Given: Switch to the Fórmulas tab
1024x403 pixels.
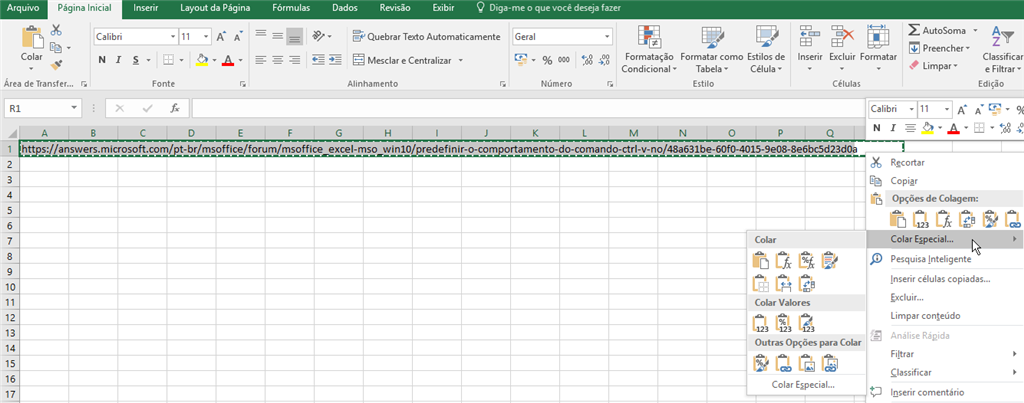Looking at the screenshot, I should (291, 8).
